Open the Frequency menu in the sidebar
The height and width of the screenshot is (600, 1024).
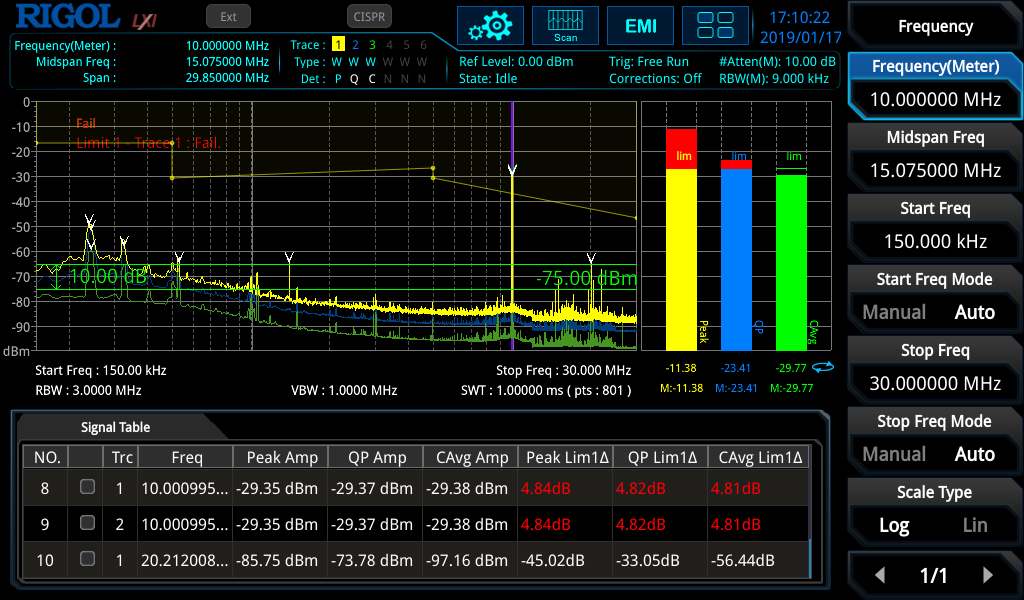tap(934, 25)
